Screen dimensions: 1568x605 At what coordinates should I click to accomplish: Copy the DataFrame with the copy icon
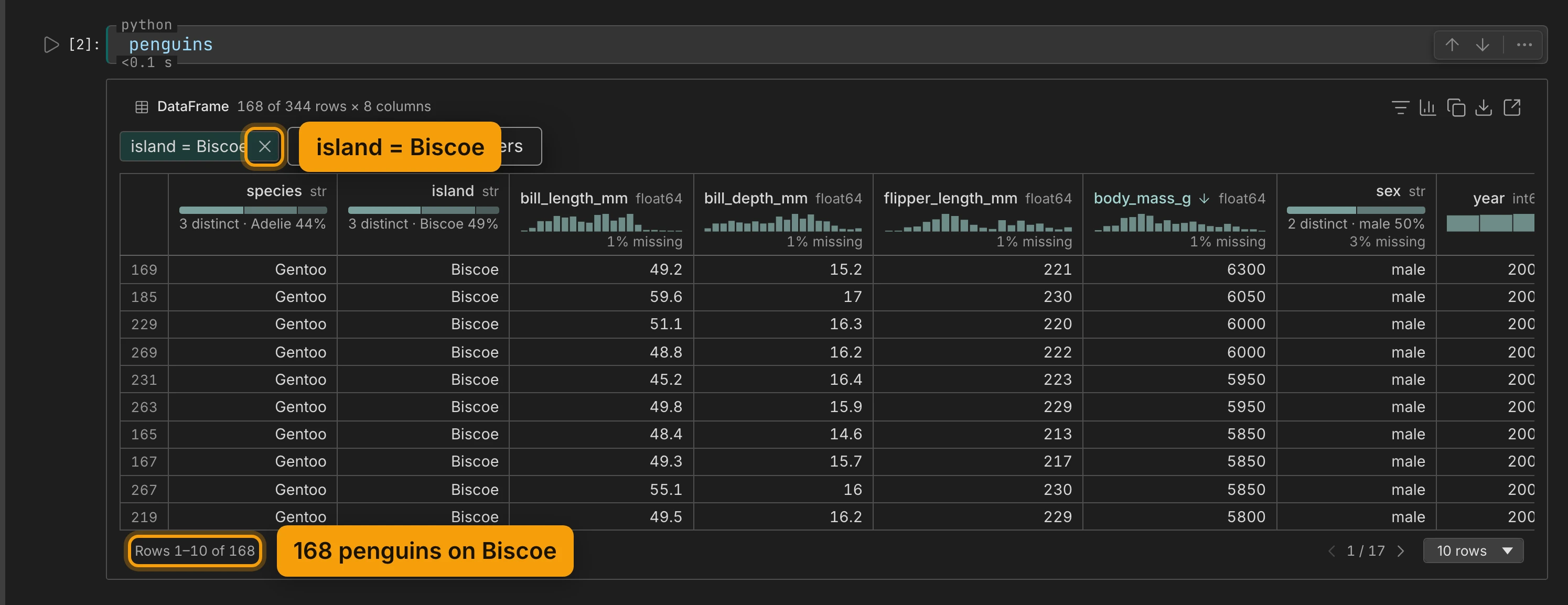pos(1456,107)
